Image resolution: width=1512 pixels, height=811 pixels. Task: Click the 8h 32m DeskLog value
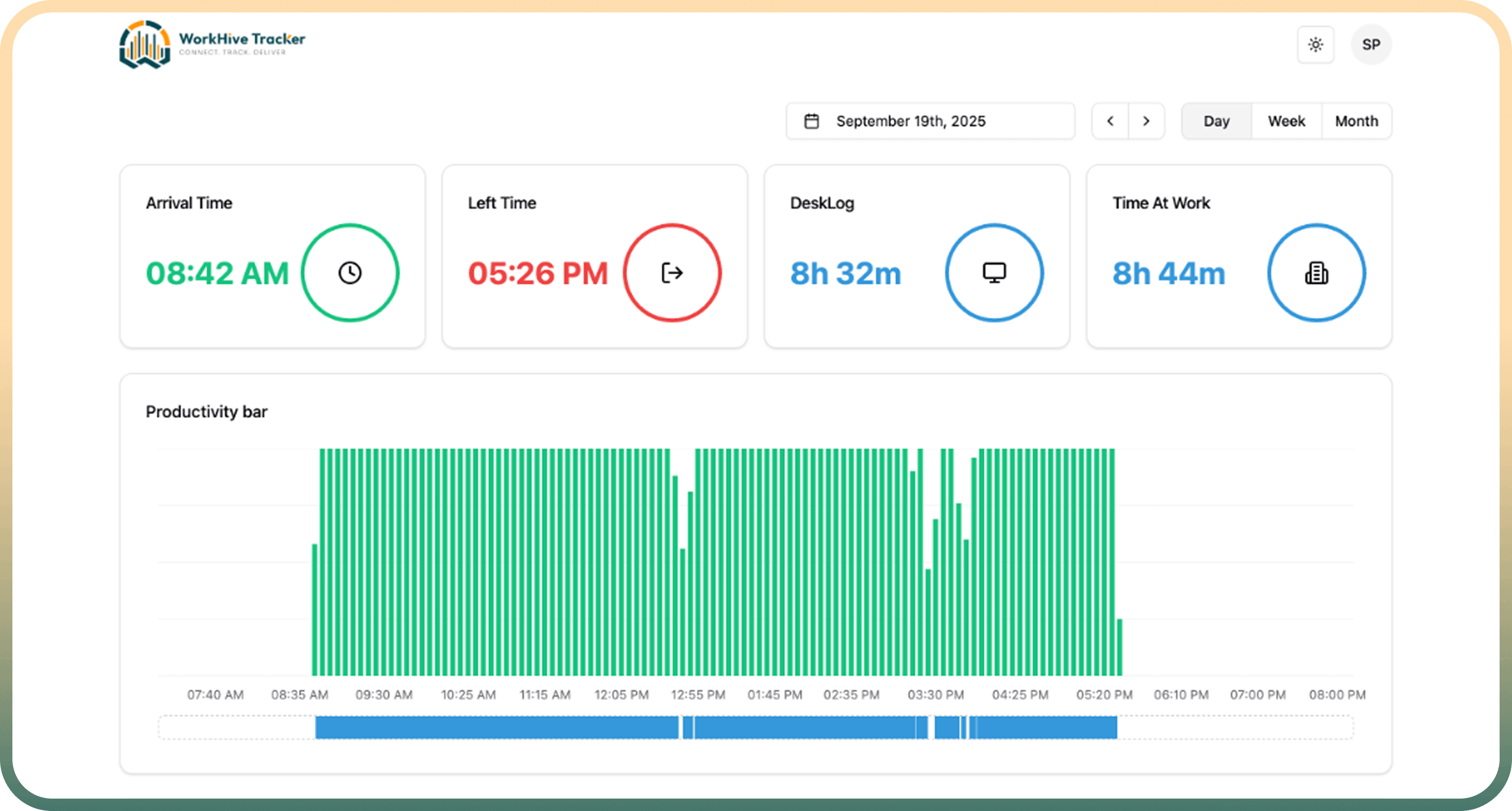point(846,273)
